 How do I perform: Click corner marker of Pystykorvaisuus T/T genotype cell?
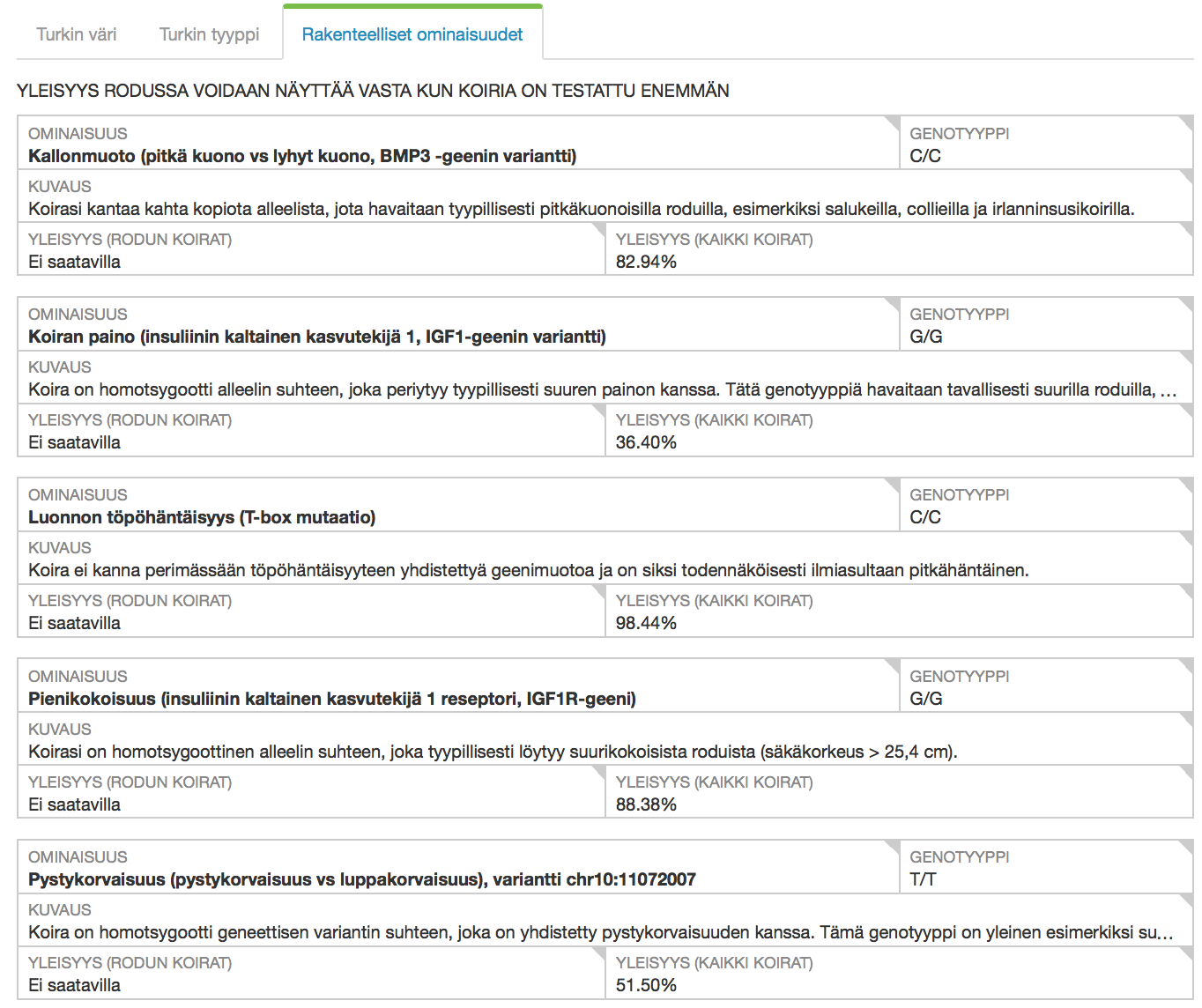[x=1187, y=845]
